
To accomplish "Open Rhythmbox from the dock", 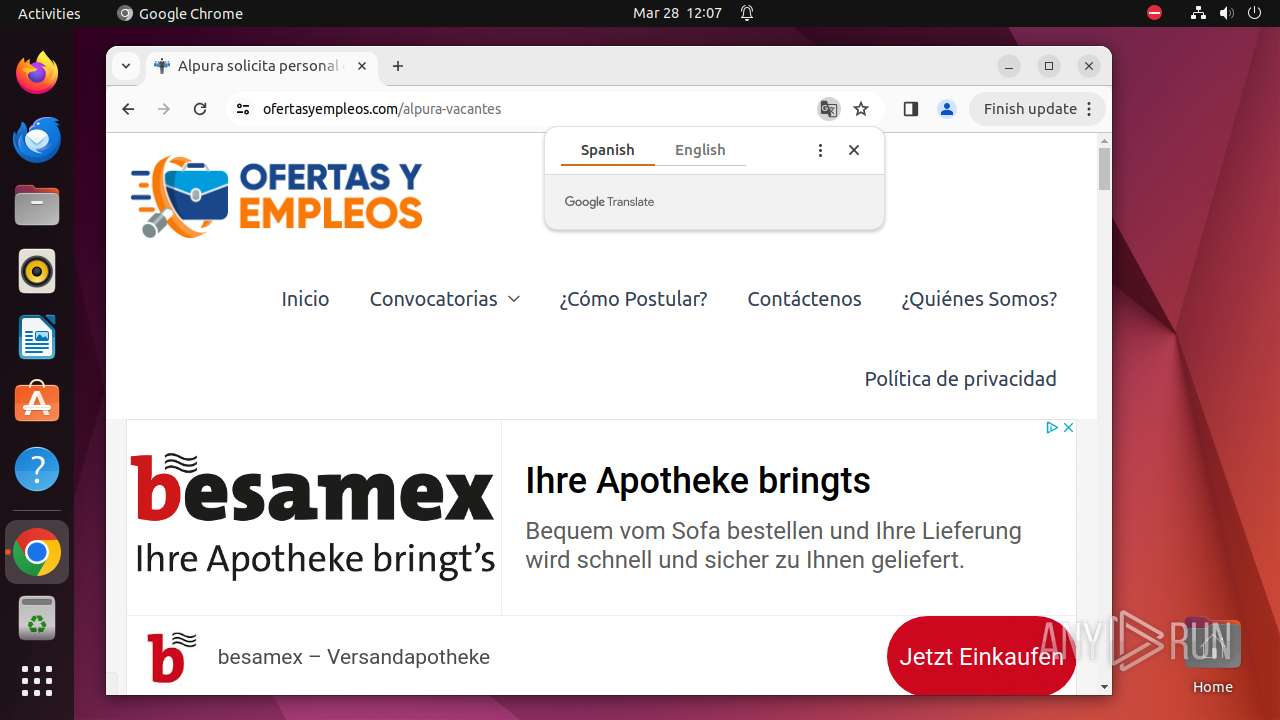I will click(x=37, y=271).
